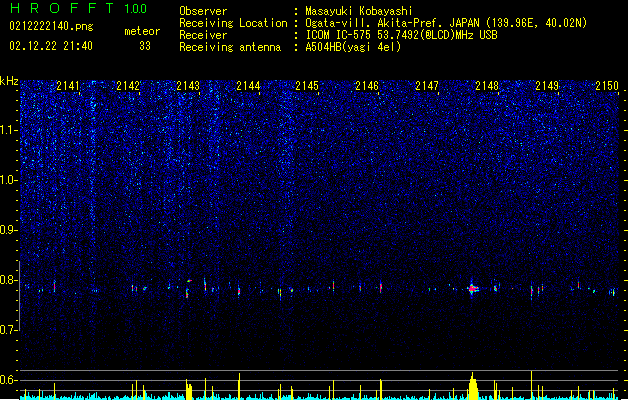Click the bright red meteor echo near 2148
This screenshot has height=400, width=629.
click(473, 288)
